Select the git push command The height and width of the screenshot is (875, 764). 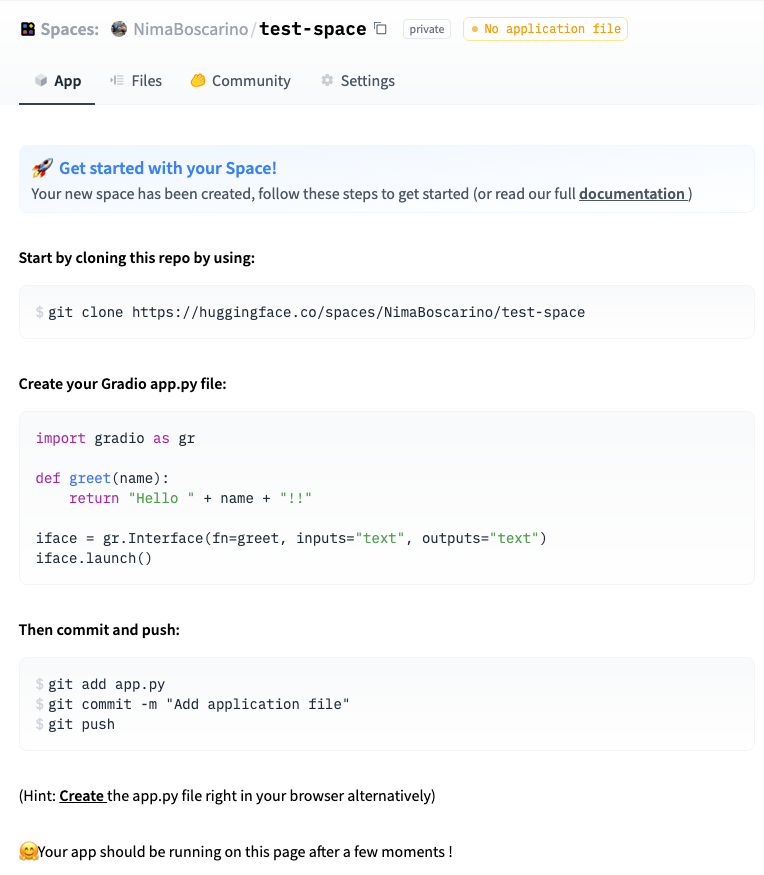click(81, 724)
